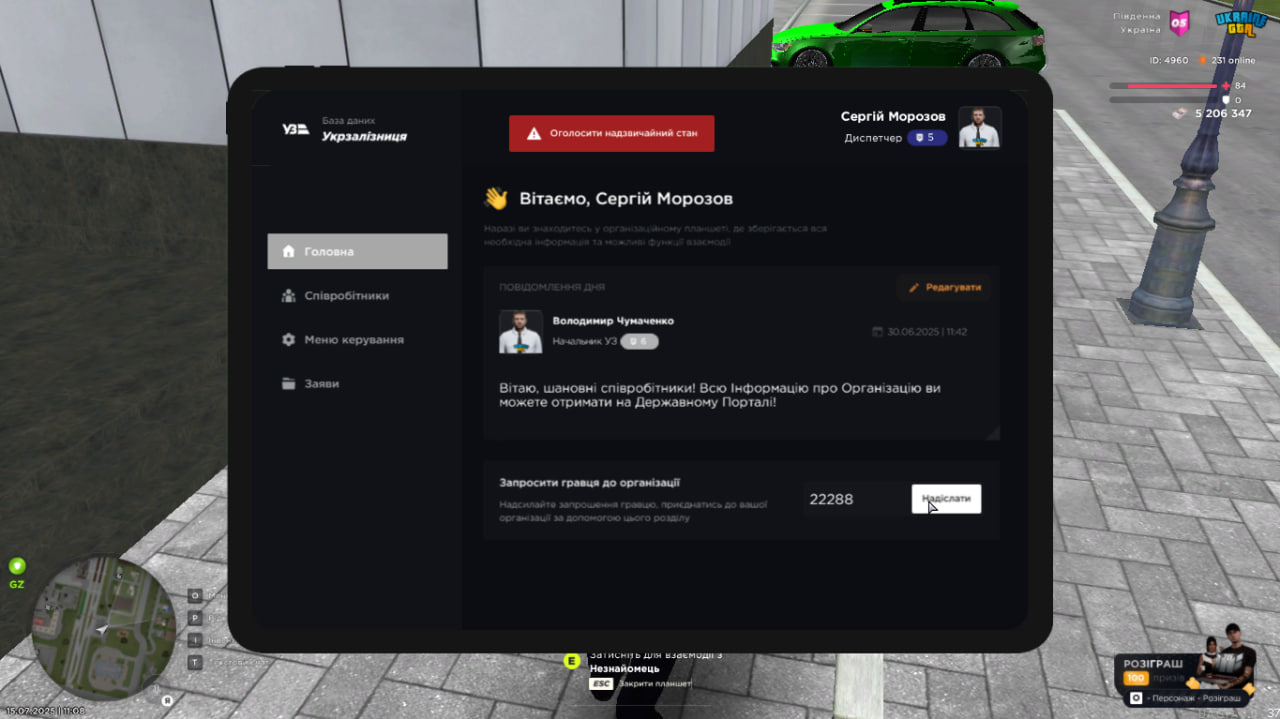Click the ID: 4960 text
1280x719 pixels.
[x=1169, y=60]
